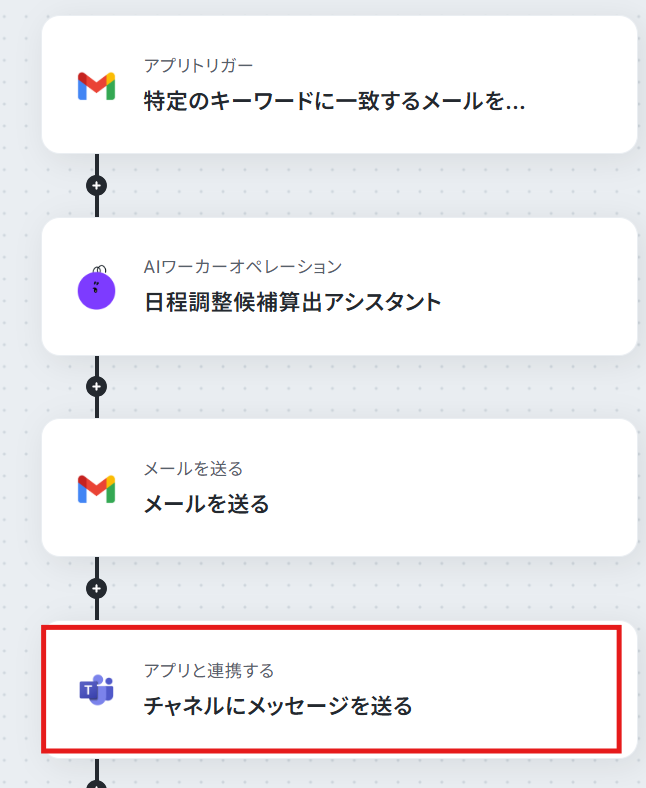Click the Gmail icon on the app trigger card

(96, 85)
